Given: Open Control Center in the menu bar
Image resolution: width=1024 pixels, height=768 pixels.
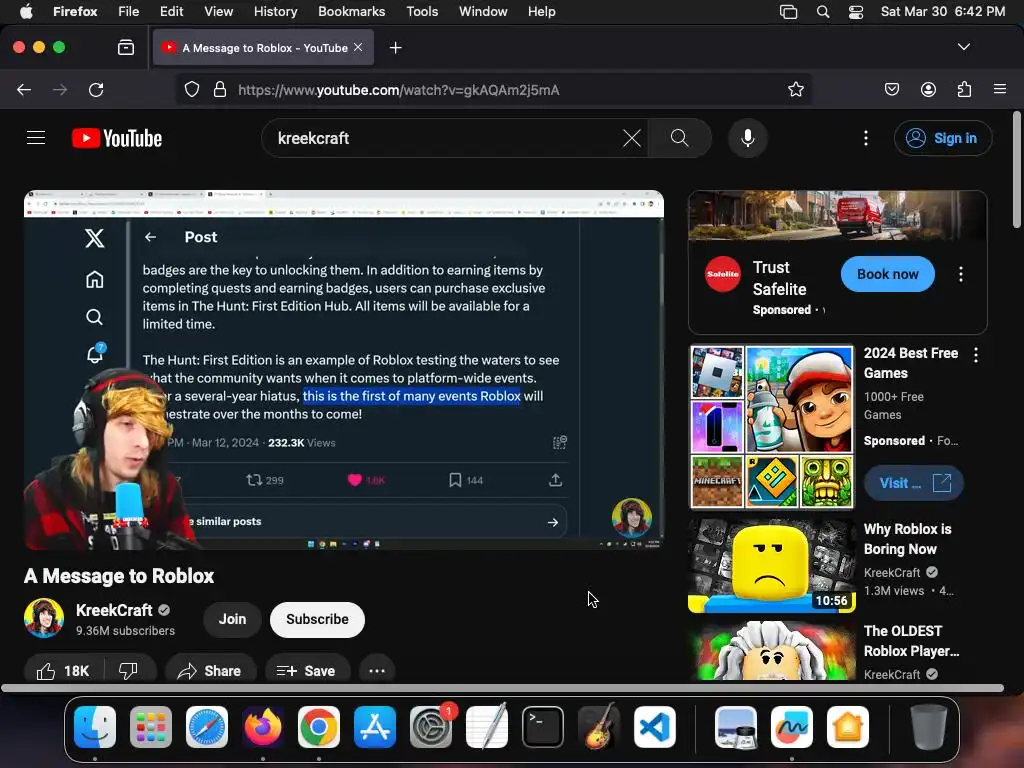Looking at the screenshot, I should (856, 11).
